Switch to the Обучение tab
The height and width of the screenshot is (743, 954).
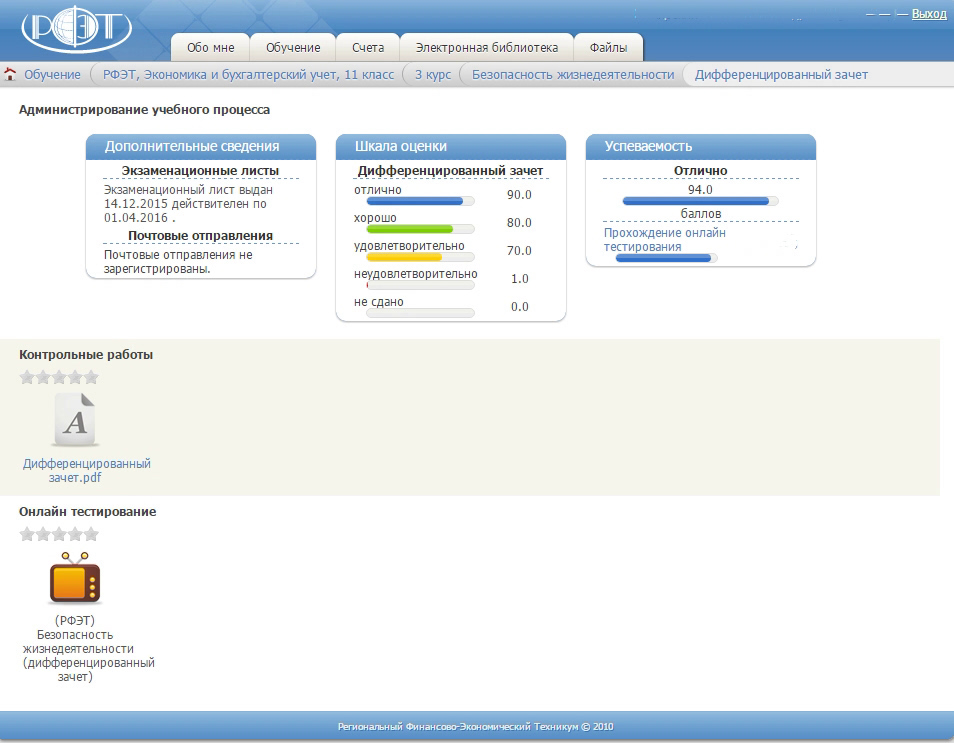pyautogui.click(x=293, y=47)
